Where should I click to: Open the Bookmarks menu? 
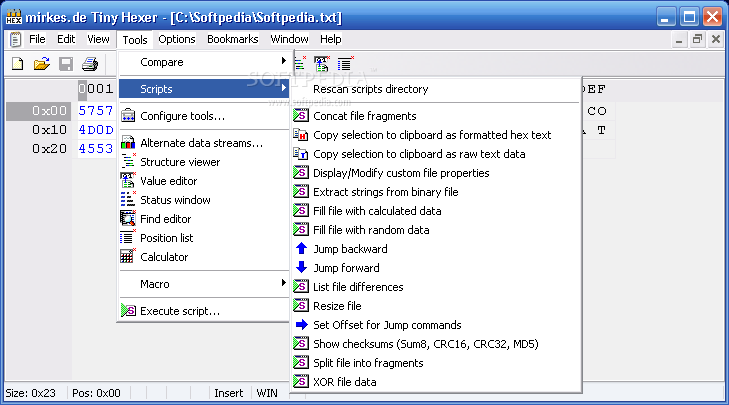232,39
